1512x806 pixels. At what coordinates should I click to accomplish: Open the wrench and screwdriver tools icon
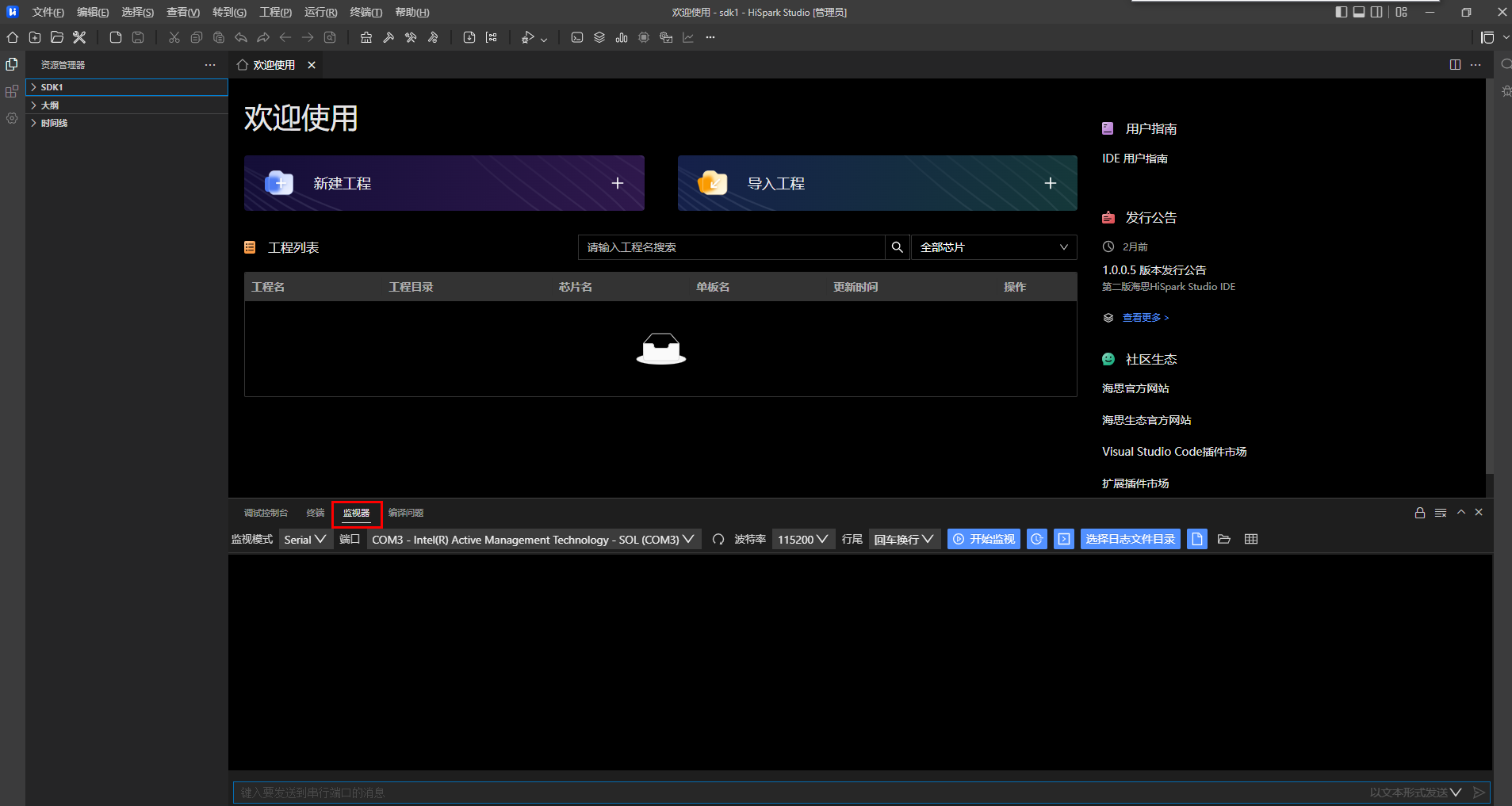pyautogui.click(x=79, y=37)
